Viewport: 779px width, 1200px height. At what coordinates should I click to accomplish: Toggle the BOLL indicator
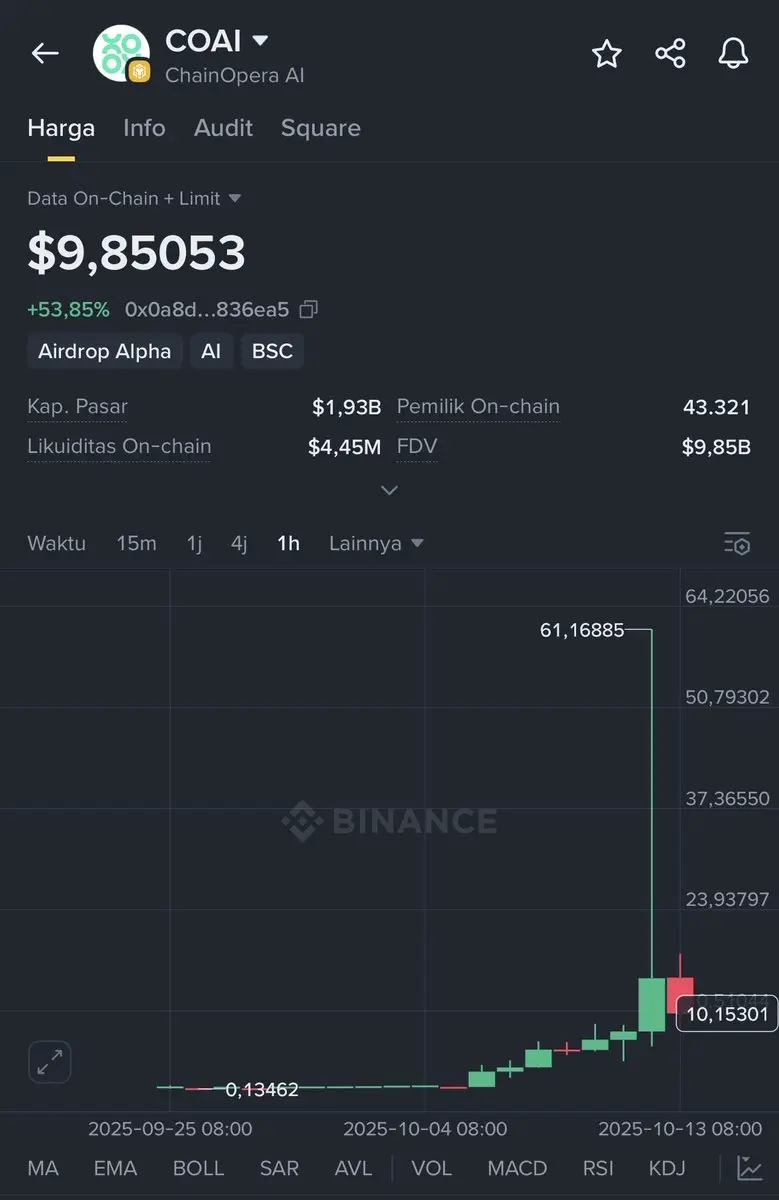pyautogui.click(x=198, y=1168)
